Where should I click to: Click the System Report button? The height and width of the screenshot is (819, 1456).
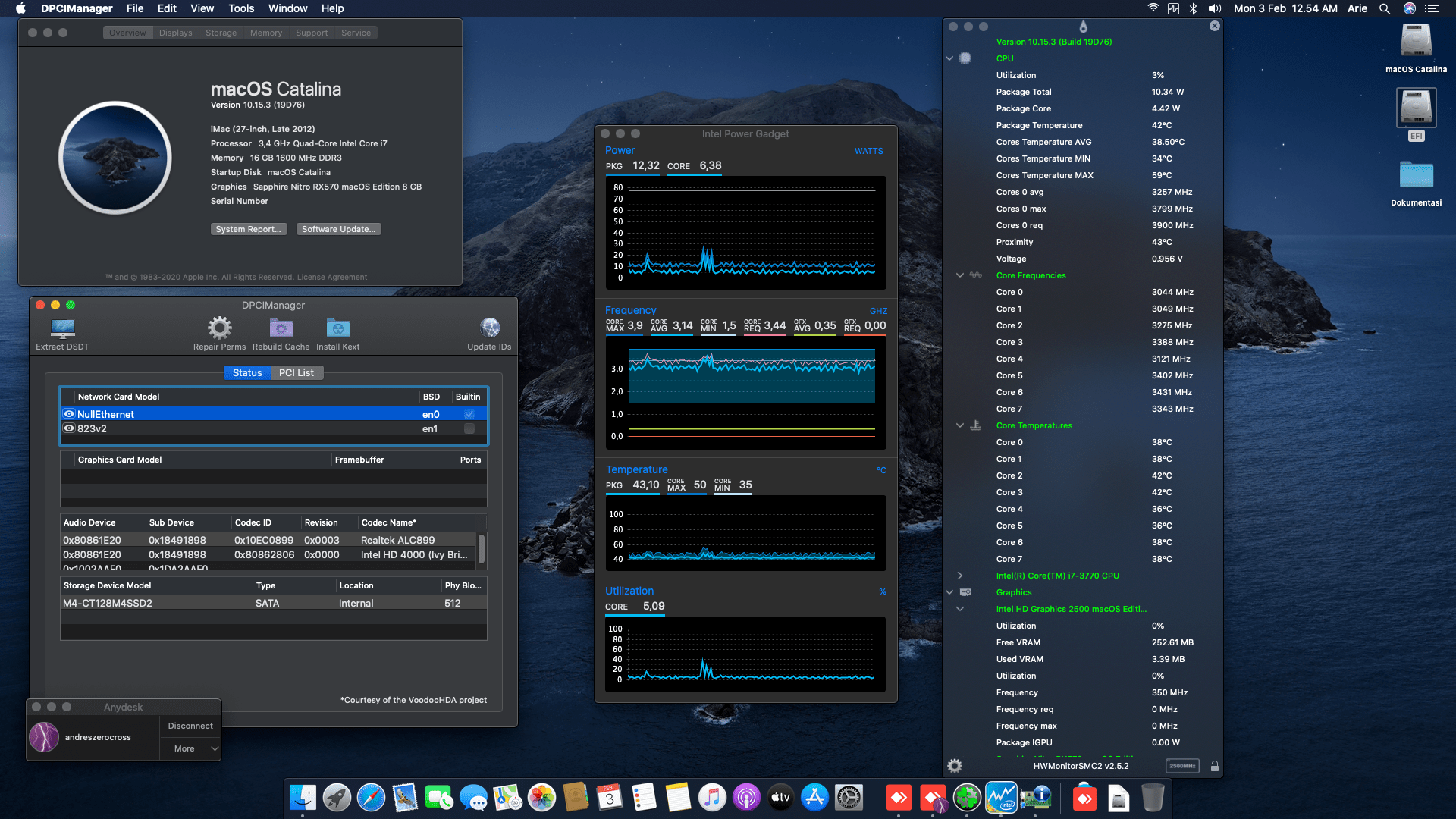(248, 229)
